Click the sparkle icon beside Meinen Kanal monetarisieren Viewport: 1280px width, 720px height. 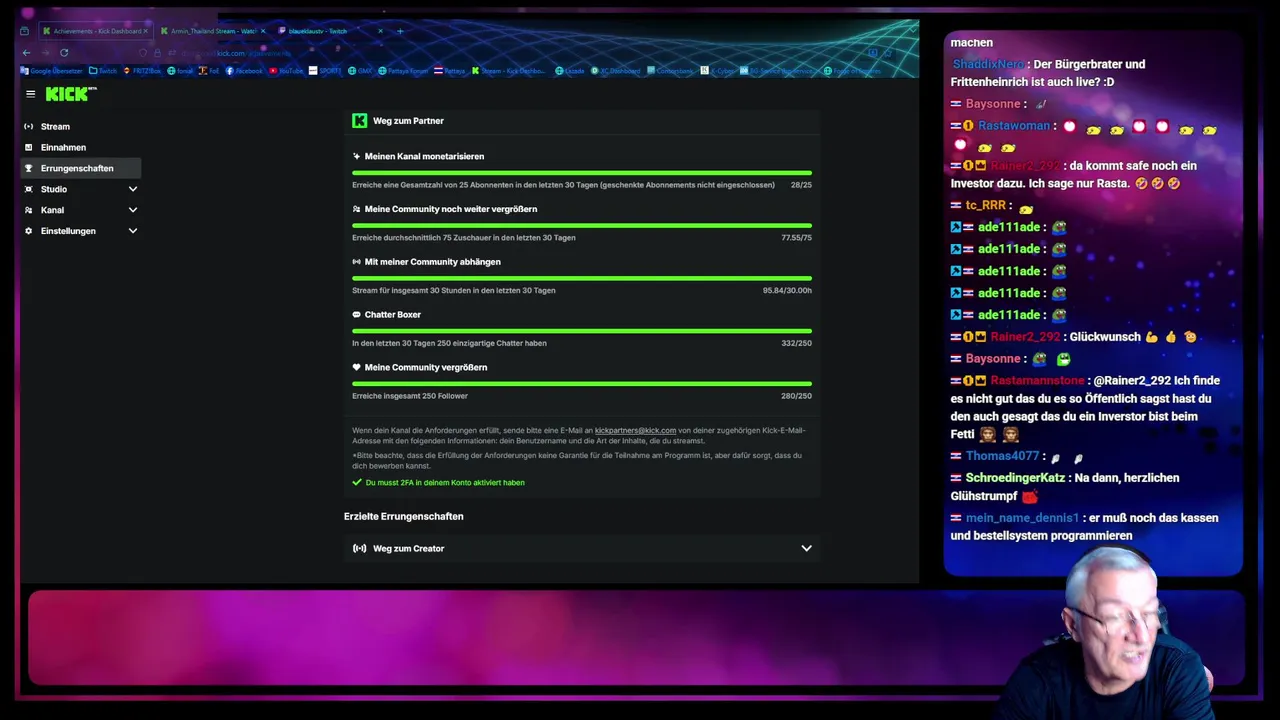point(356,156)
